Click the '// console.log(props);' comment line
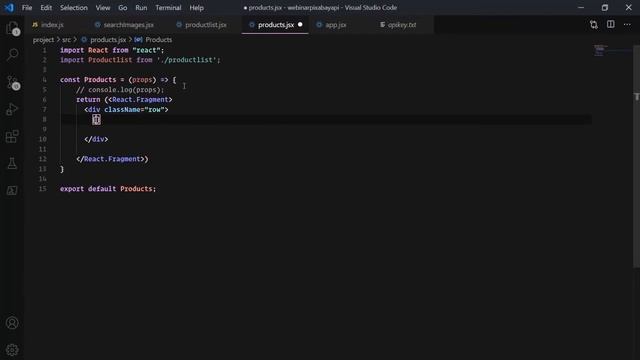Screen dimensions: 640x360 click(x=120, y=89)
